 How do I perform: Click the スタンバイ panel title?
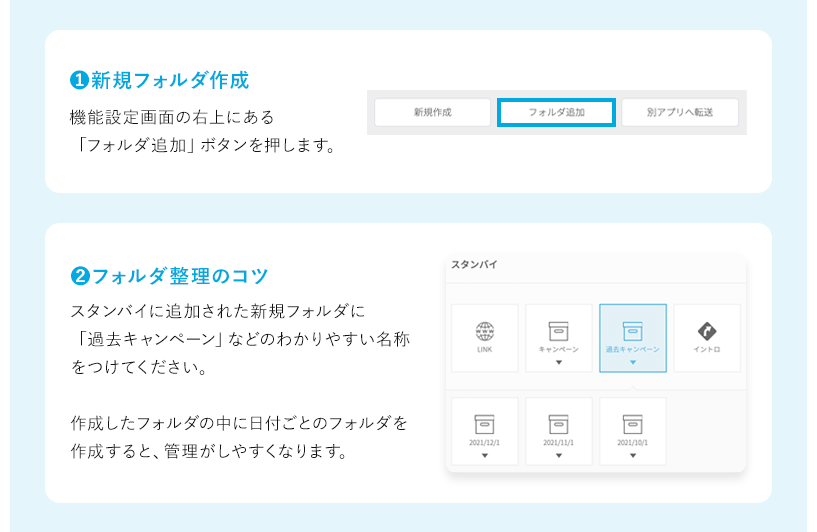click(474, 264)
